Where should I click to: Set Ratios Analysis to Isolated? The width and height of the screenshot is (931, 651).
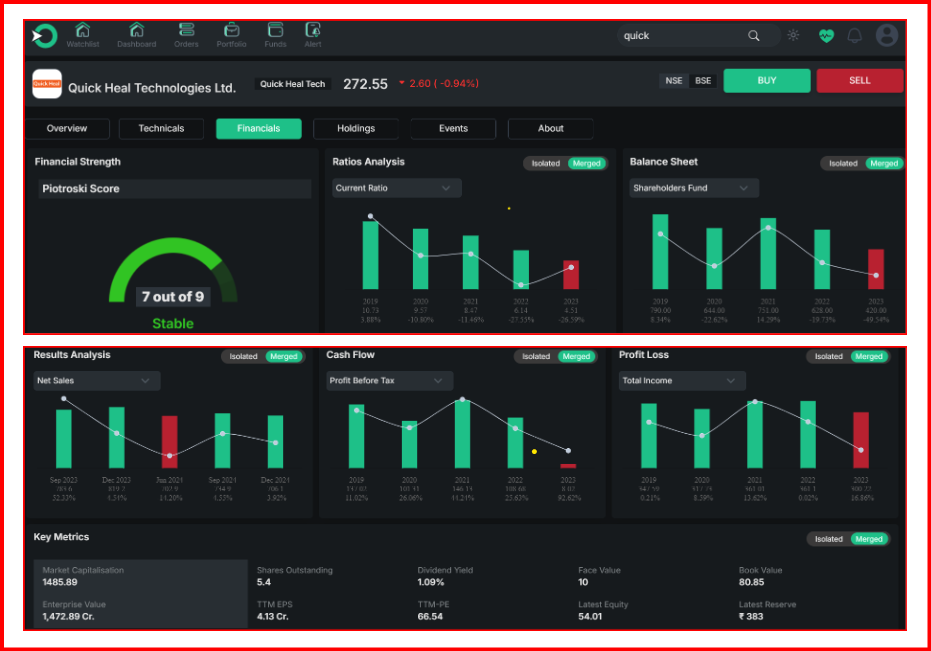546,163
